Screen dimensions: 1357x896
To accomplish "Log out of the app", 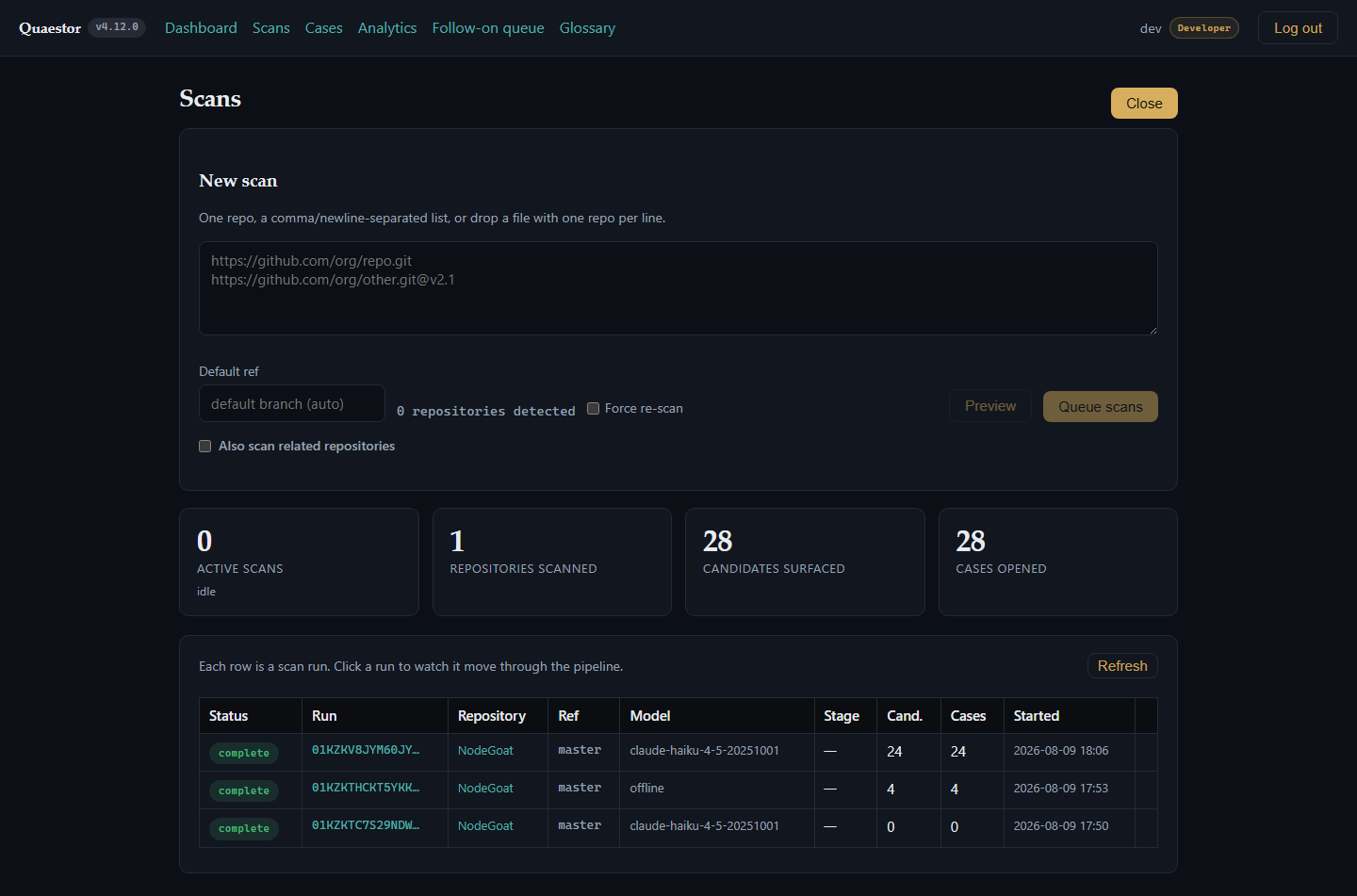I will tap(1298, 28).
